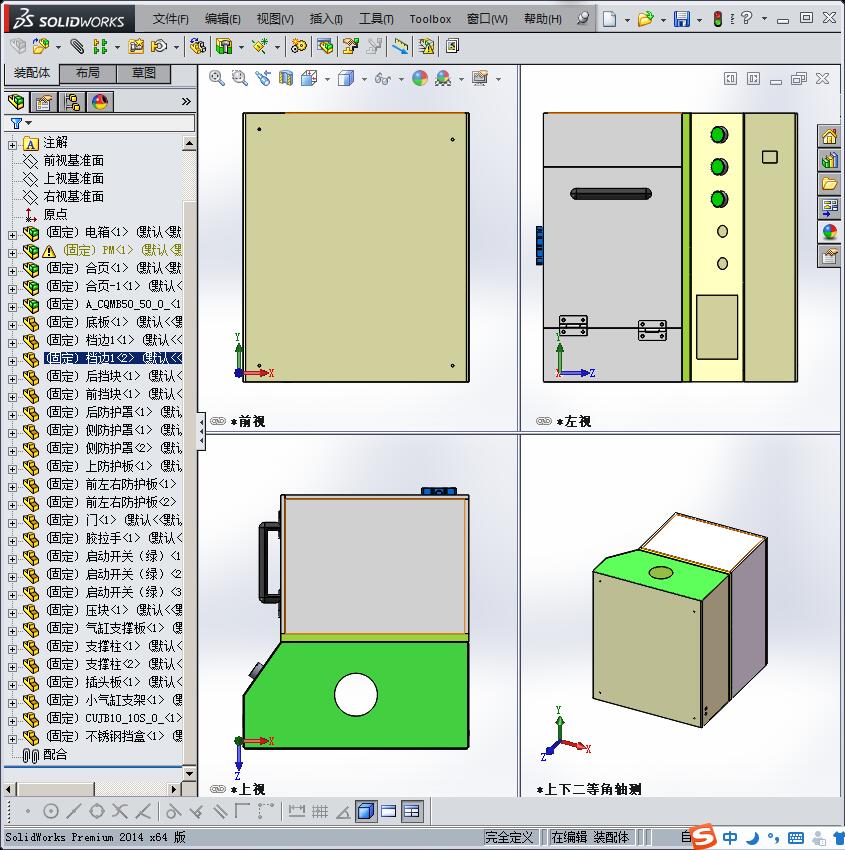Click the Reference Geometry icon
The height and width of the screenshot is (850, 845).
tap(260, 47)
